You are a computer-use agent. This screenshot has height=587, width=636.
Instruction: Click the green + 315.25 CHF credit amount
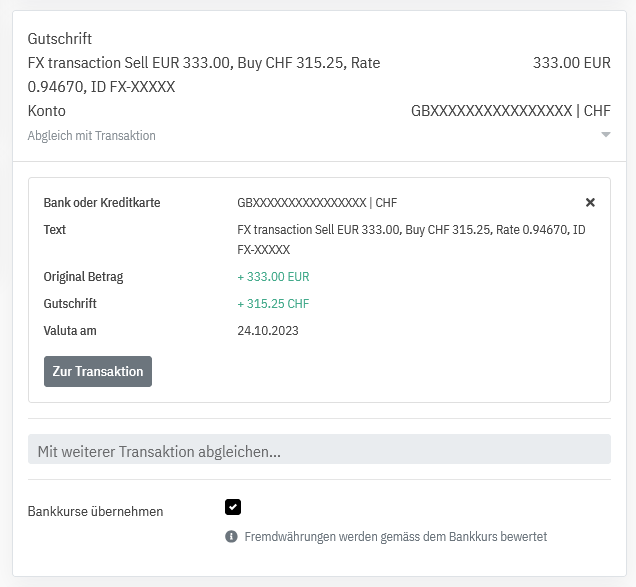click(x=273, y=304)
